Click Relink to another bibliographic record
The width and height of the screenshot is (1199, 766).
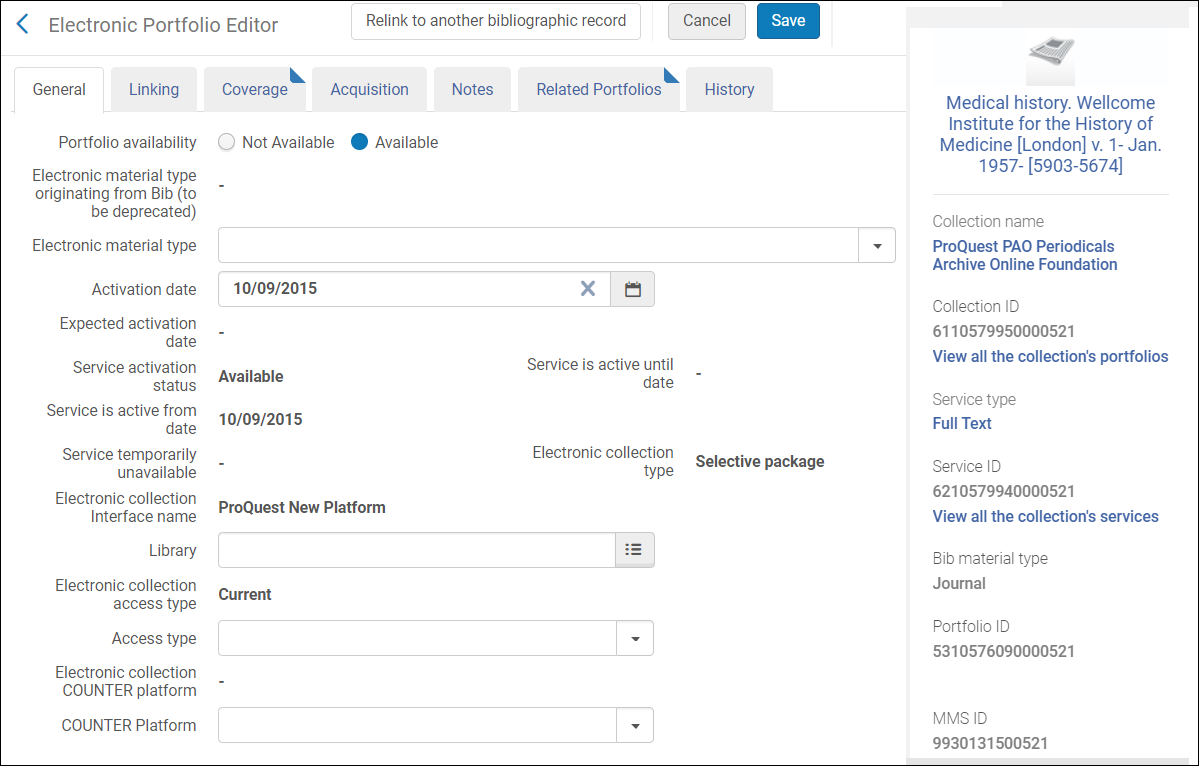coord(496,21)
